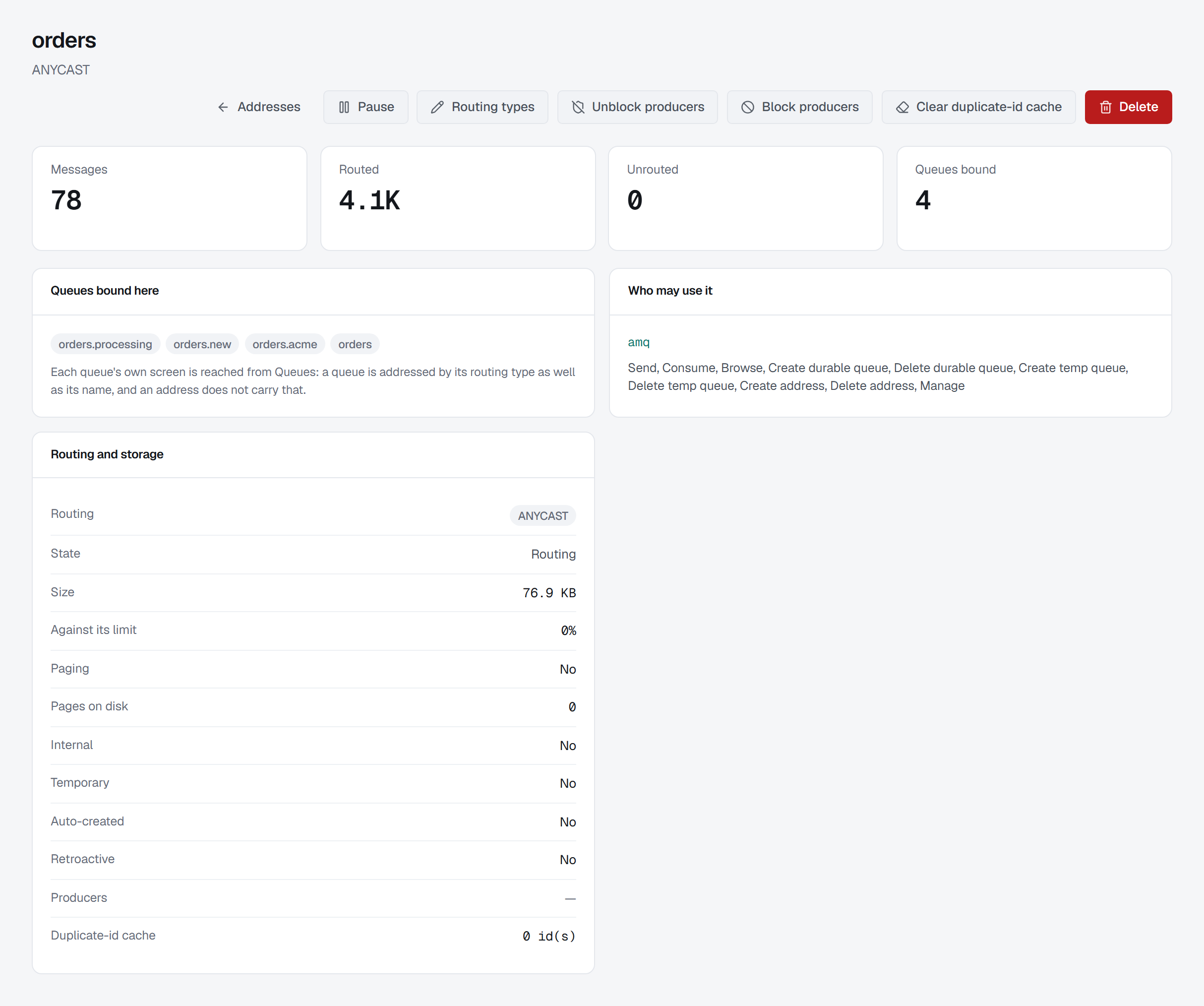The image size is (1204, 1006).
Task: Select the orders queue chip
Action: click(x=355, y=344)
